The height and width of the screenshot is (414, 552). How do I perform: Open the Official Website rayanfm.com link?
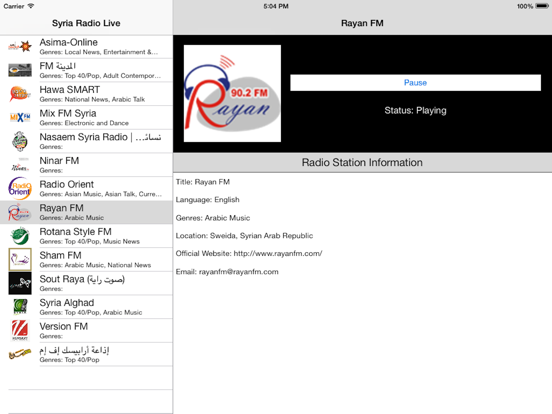pyautogui.click(x=278, y=253)
